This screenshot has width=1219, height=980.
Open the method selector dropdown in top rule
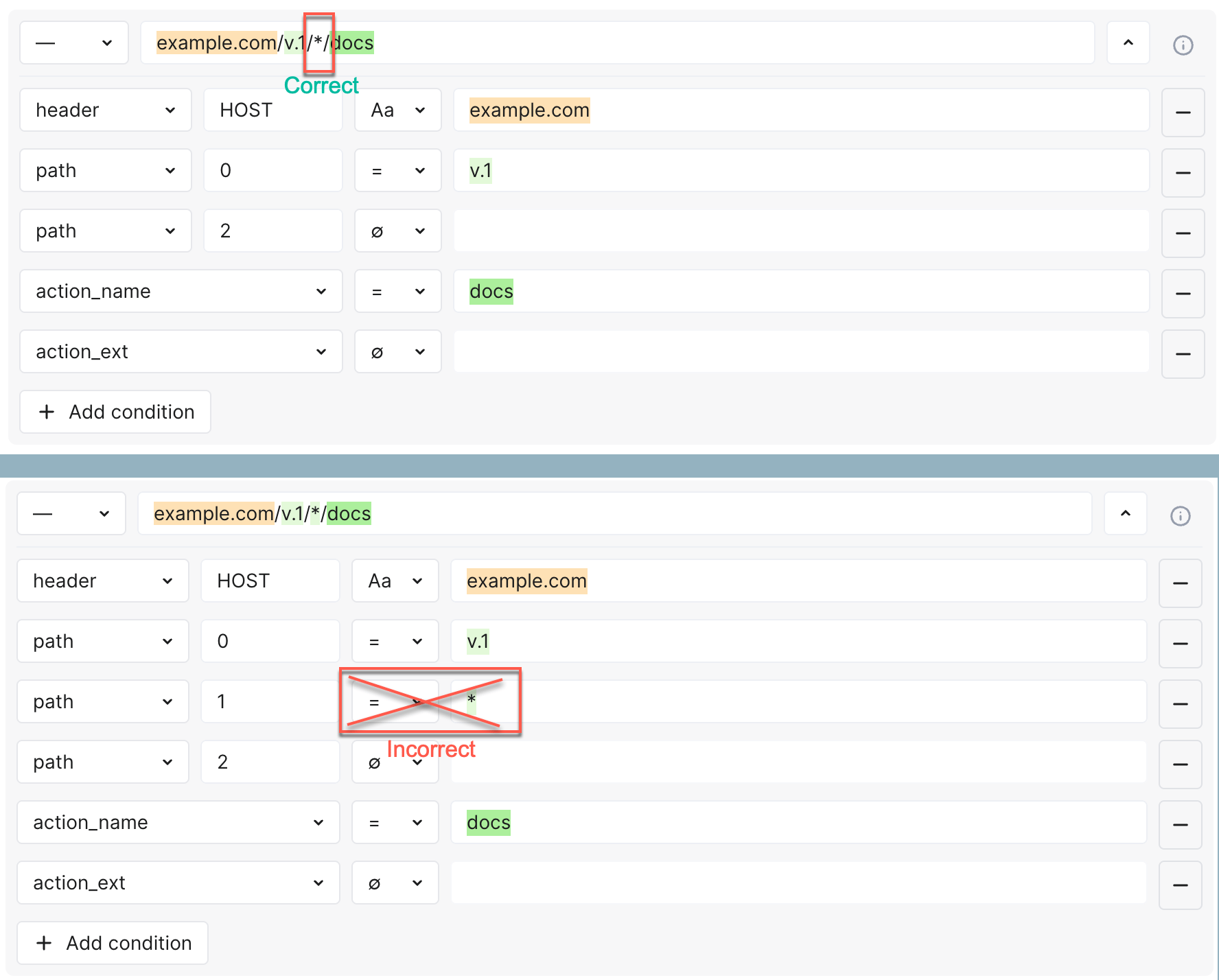(x=73, y=42)
